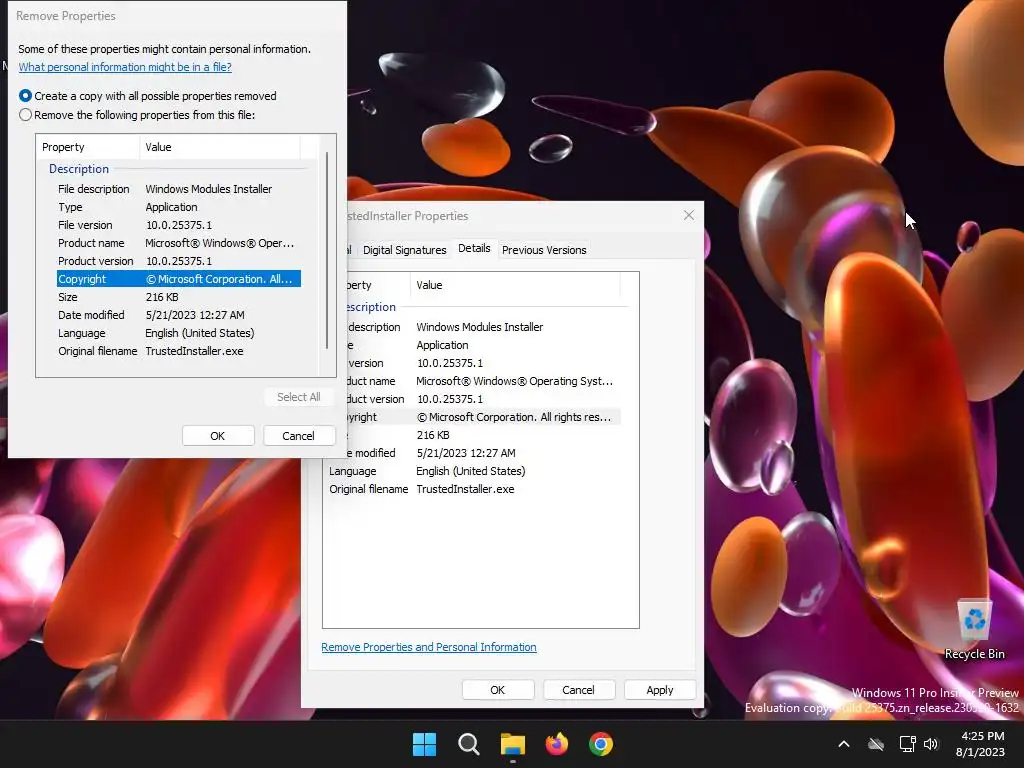This screenshot has height=768, width=1024.
Task: Select the Original filename row in Remove Properties
Action: pos(178,351)
